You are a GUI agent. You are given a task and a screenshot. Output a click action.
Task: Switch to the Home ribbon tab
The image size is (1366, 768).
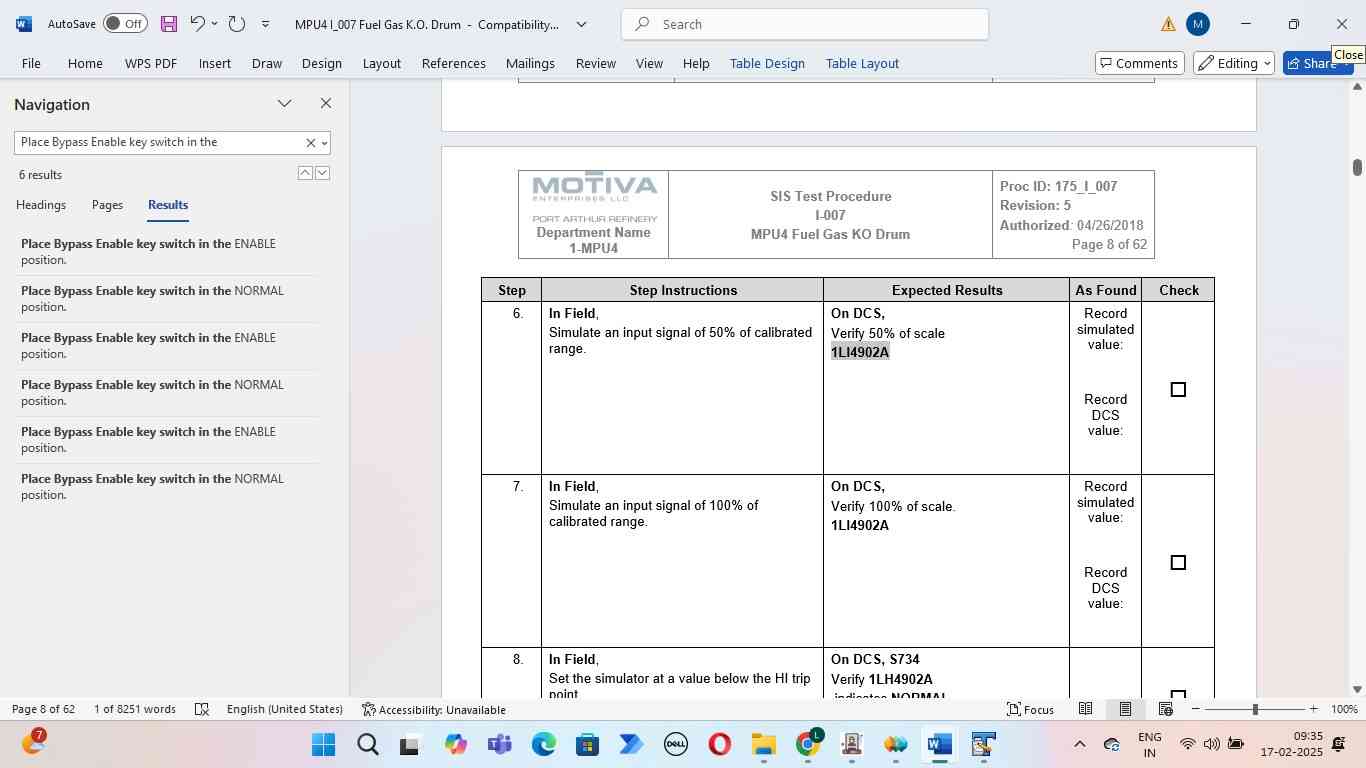coord(85,63)
